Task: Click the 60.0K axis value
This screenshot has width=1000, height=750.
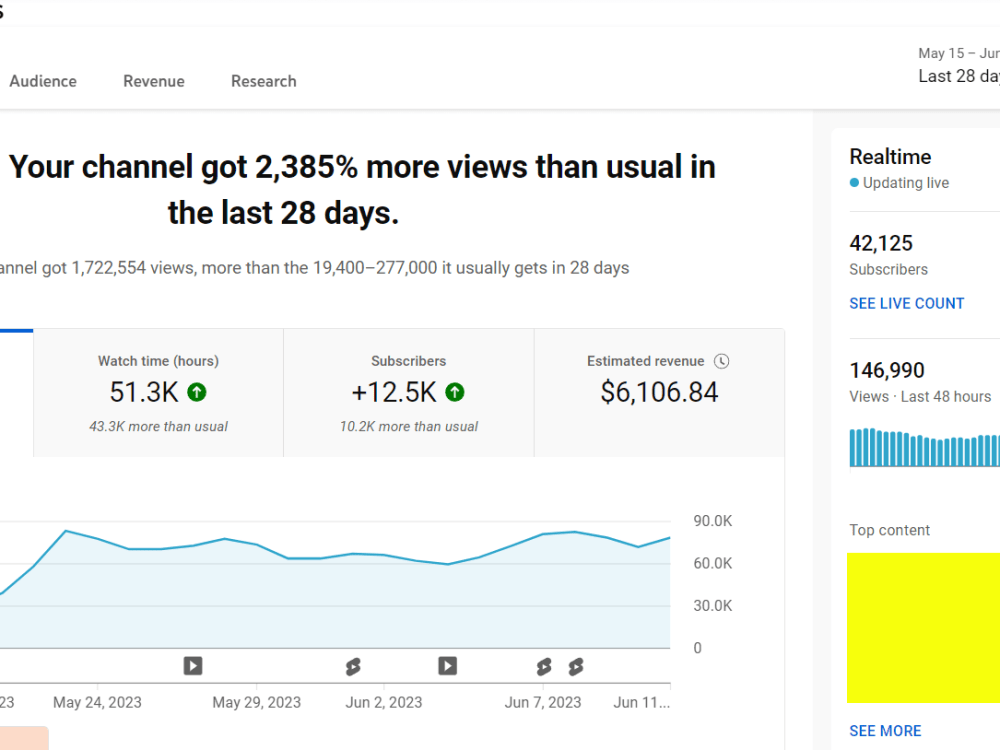Action: coord(713,563)
